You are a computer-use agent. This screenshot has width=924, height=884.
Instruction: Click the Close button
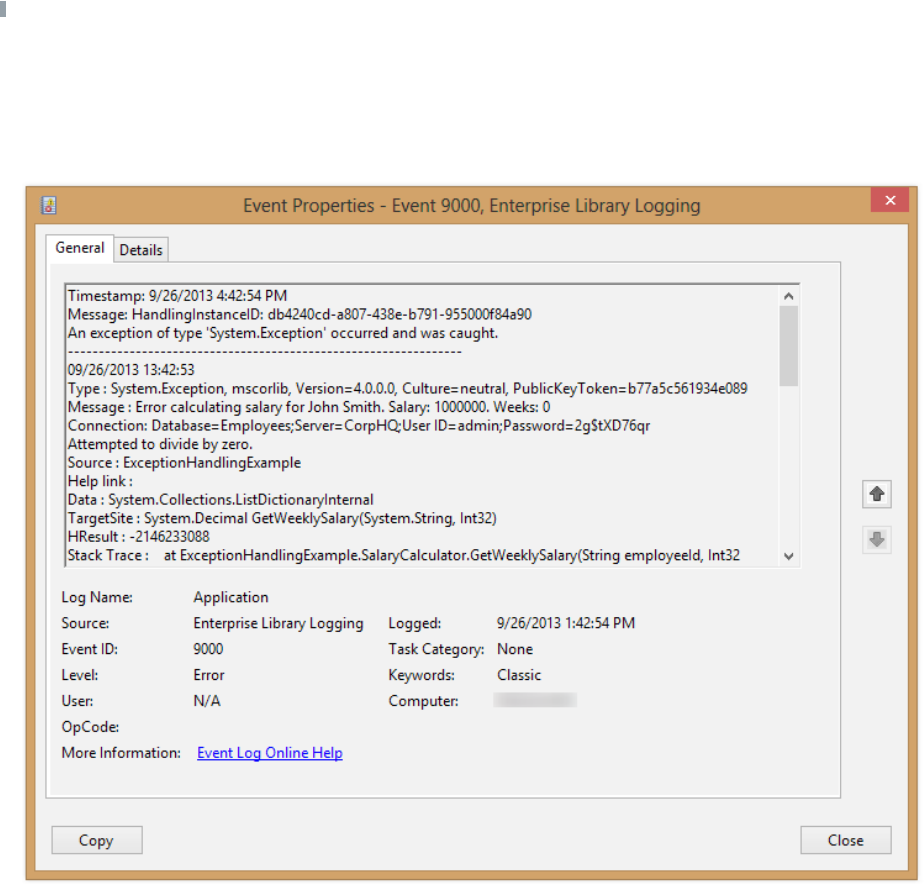coord(846,840)
